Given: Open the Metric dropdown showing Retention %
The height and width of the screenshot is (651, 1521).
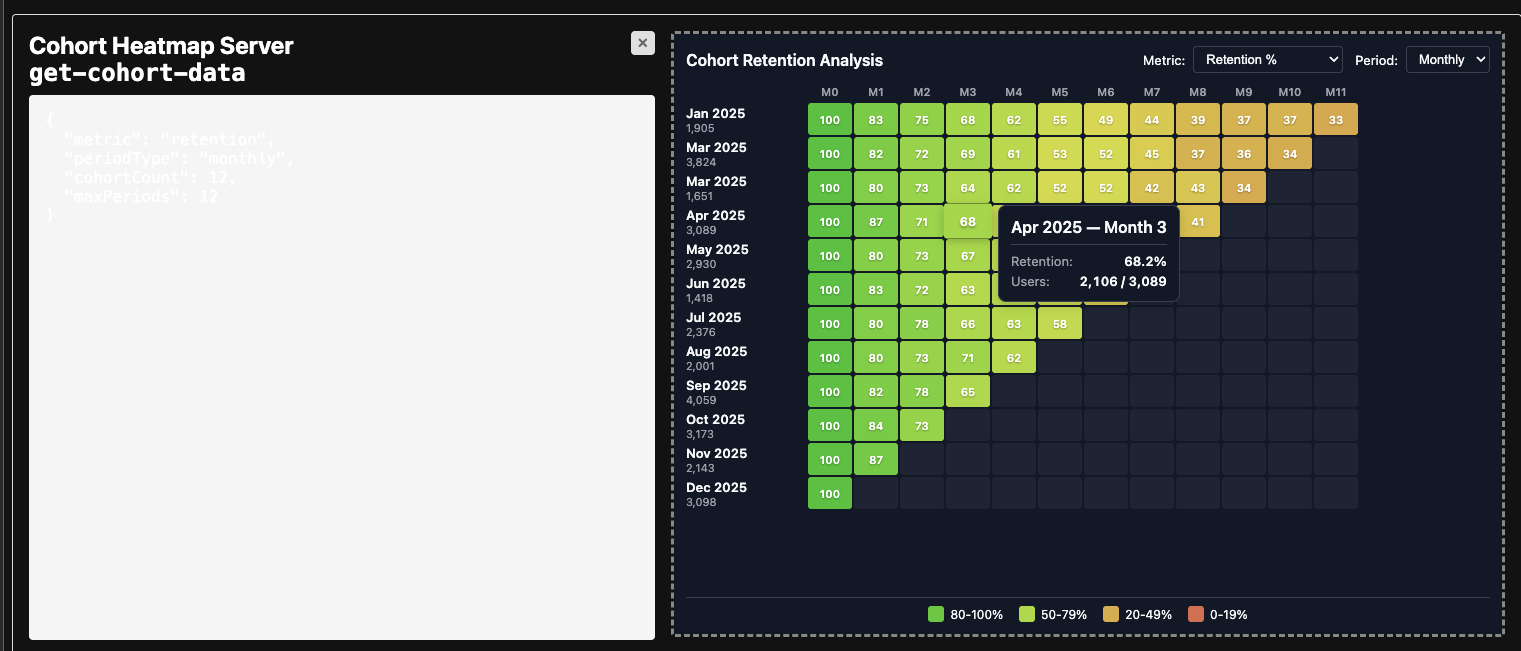Looking at the screenshot, I should click(1267, 59).
